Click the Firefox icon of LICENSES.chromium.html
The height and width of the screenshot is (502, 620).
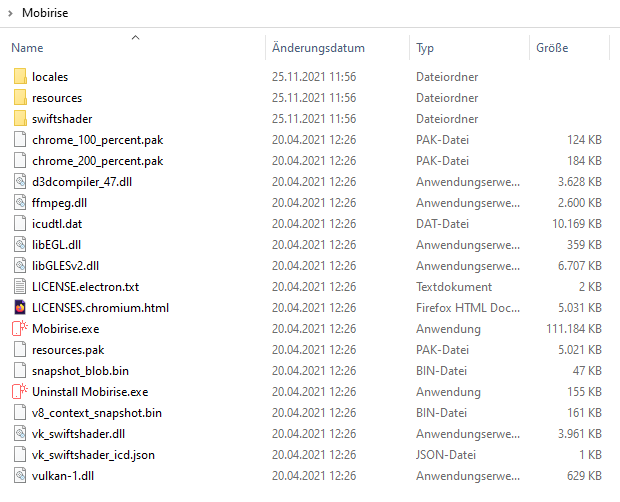click(x=20, y=307)
